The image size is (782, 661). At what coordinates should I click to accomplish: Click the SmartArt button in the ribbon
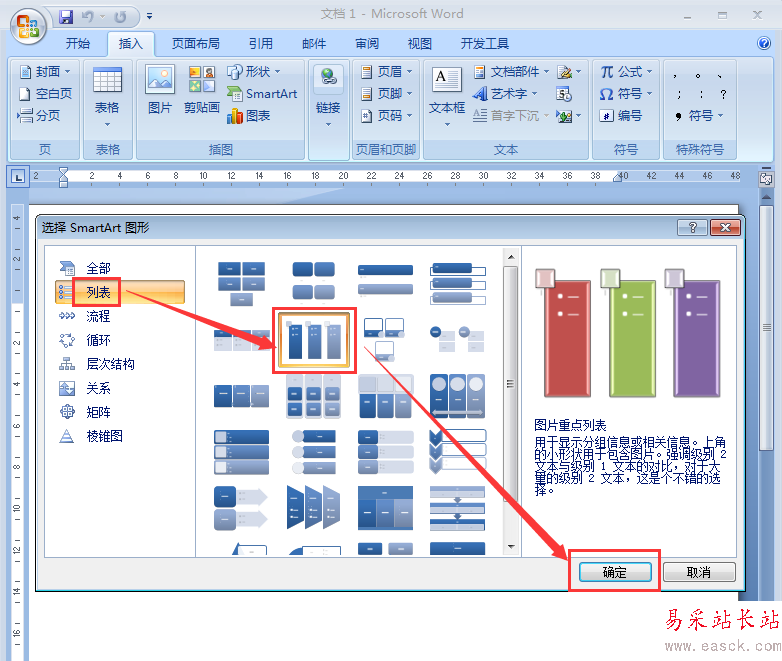[x=262, y=94]
